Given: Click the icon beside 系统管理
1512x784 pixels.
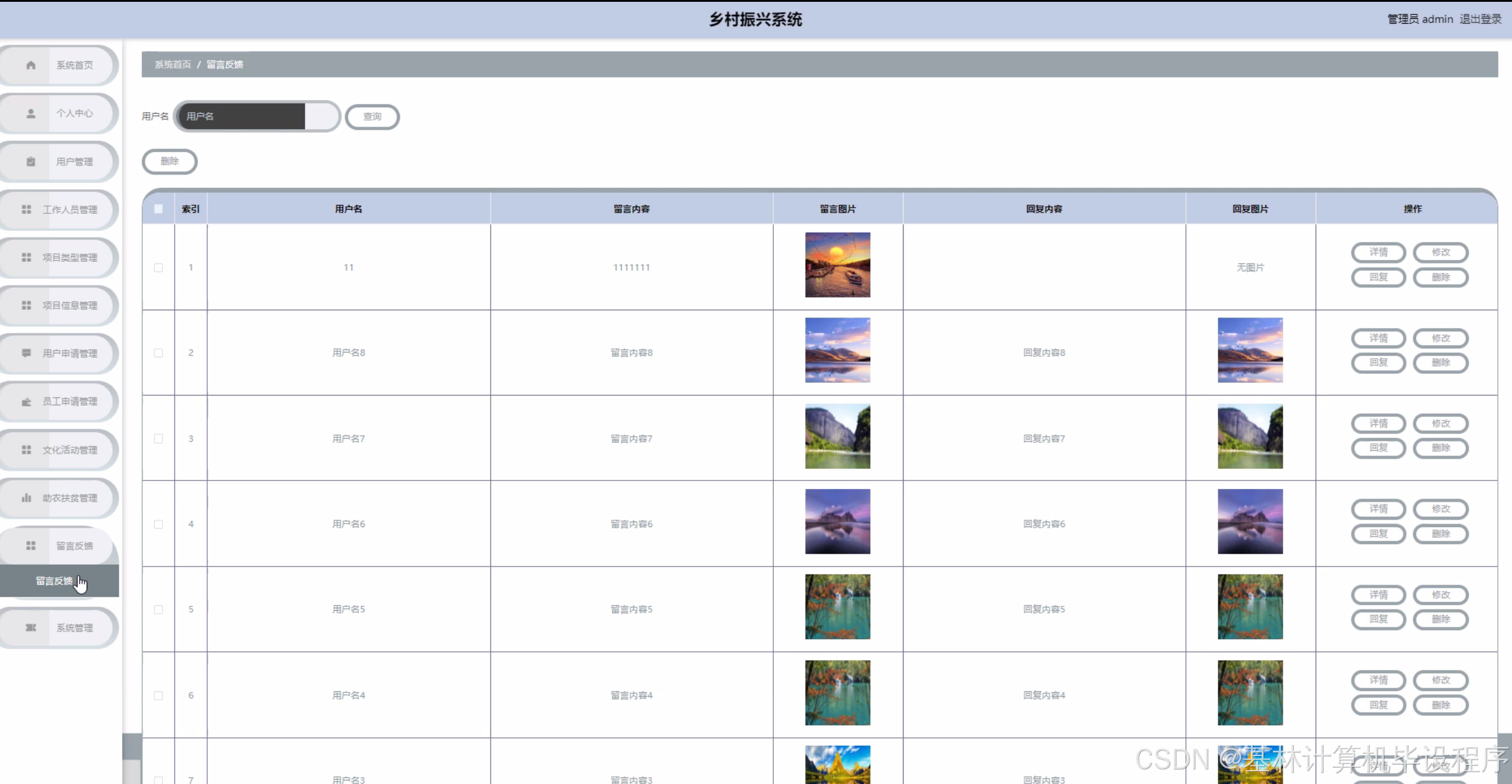Looking at the screenshot, I should (x=31, y=628).
